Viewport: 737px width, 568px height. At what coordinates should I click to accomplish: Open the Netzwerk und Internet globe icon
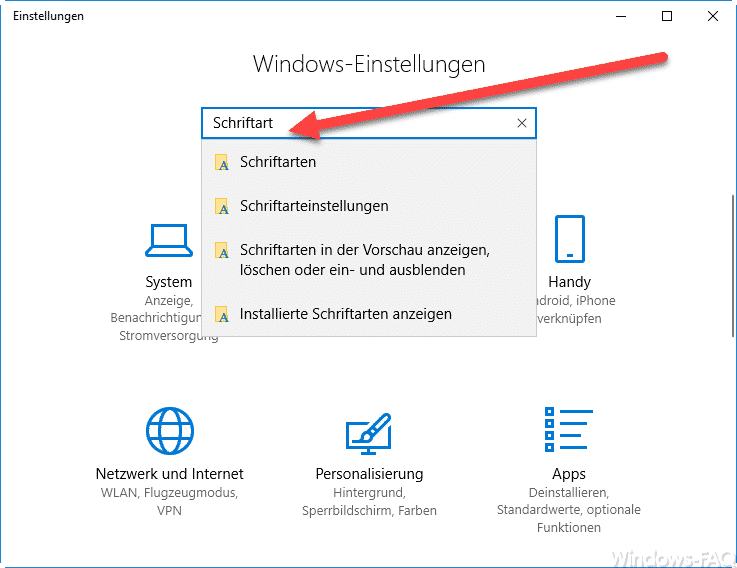(170, 431)
